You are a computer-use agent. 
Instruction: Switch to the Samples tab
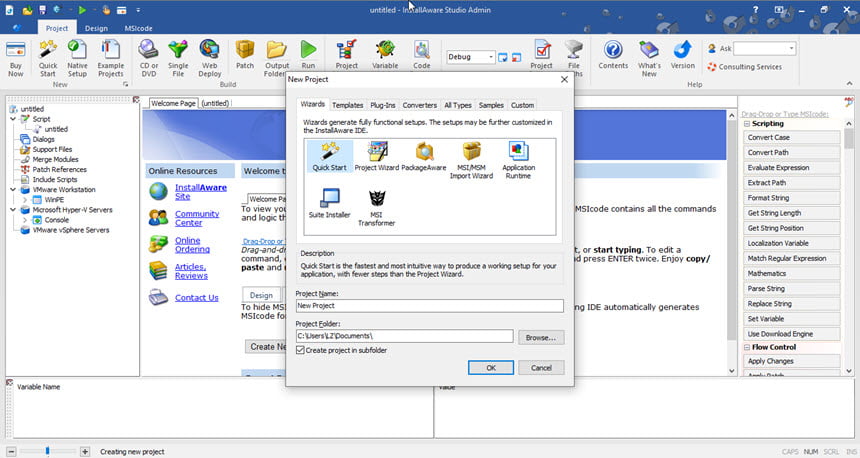coord(491,105)
